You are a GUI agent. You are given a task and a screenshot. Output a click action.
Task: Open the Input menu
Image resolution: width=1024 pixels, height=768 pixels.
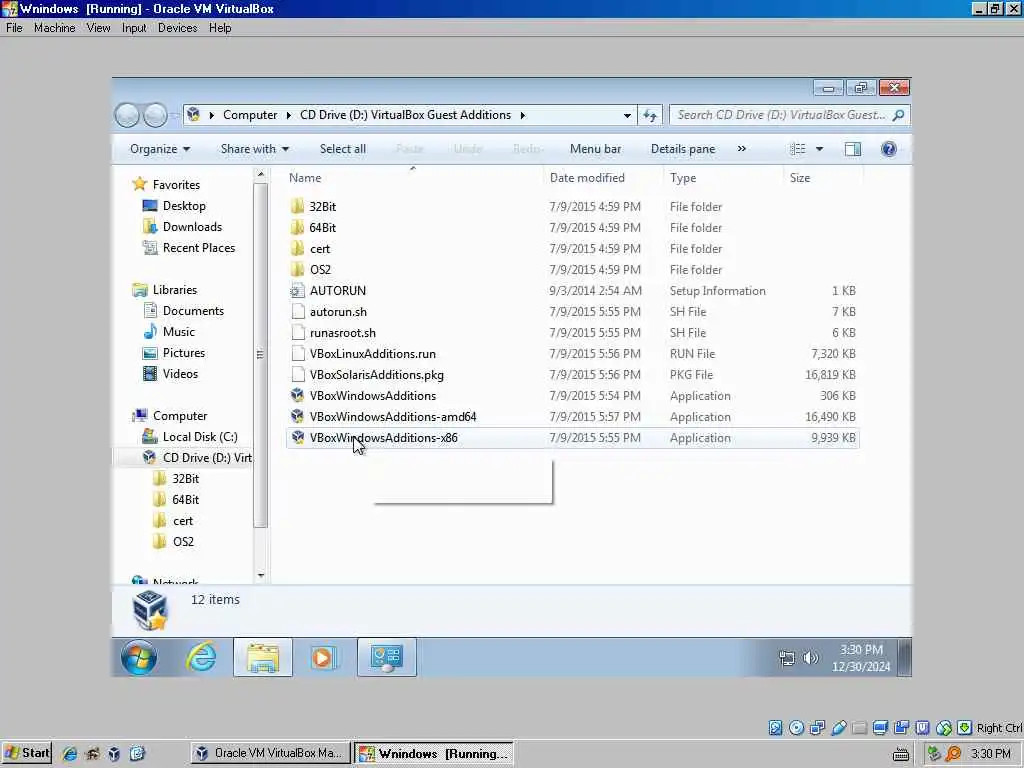tap(134, 28)
